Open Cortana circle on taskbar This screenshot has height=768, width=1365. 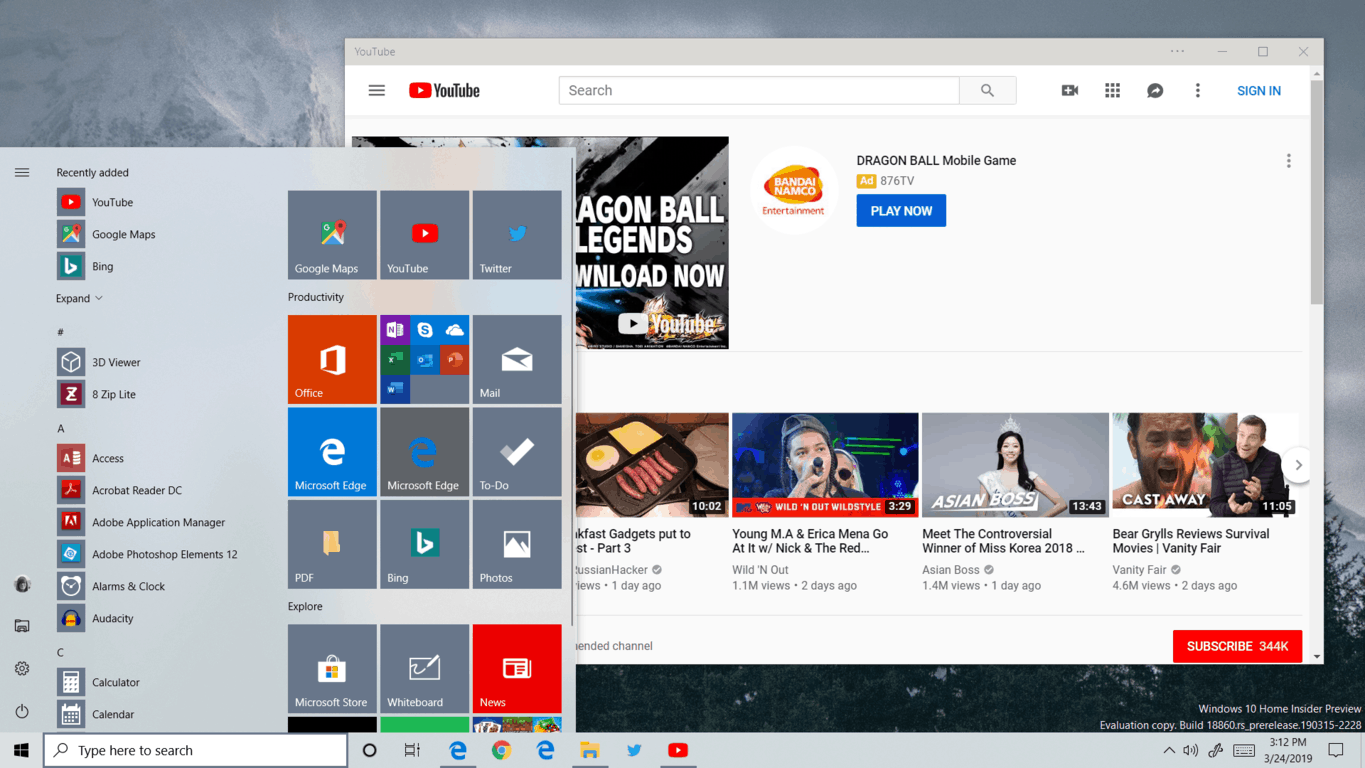(369, 750)
